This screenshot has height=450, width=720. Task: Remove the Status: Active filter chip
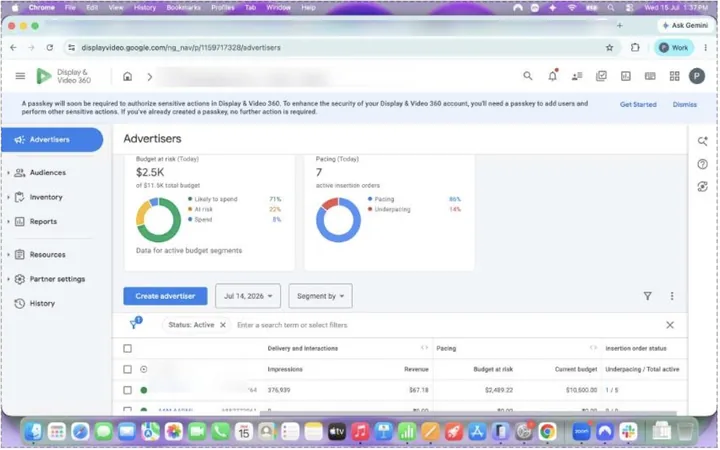[223, 325]
